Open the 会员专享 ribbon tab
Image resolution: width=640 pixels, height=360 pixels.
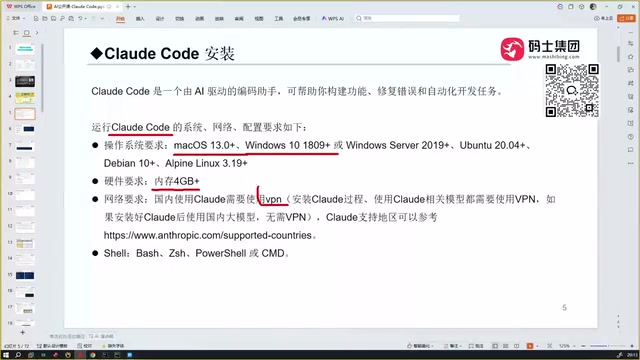pos(302,19)
